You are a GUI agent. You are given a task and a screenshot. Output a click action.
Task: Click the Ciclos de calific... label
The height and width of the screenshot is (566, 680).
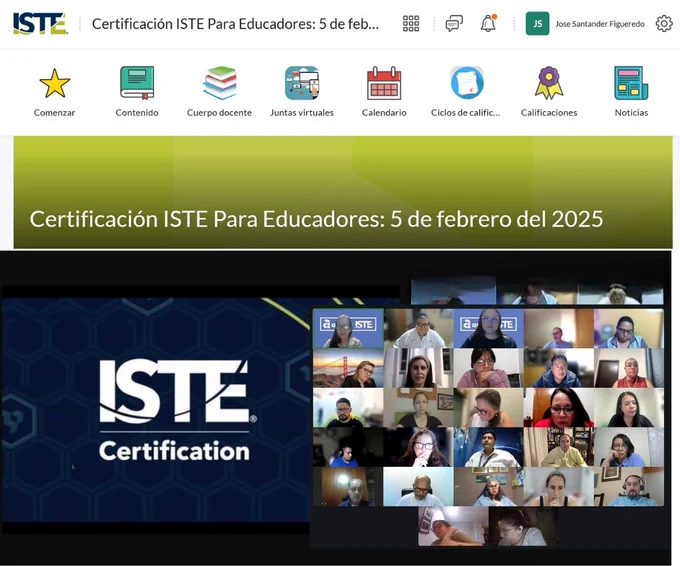coord(465,113)
